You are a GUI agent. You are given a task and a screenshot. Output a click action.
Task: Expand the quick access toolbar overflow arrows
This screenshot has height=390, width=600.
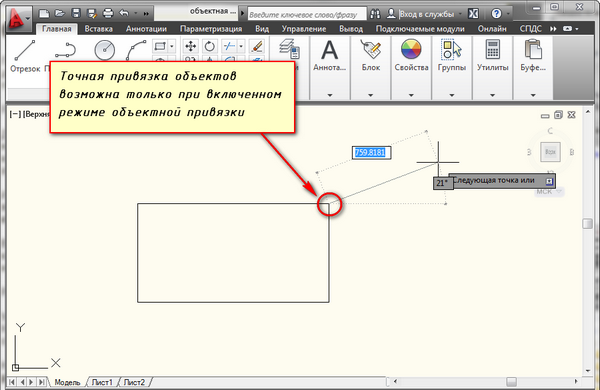146,14
